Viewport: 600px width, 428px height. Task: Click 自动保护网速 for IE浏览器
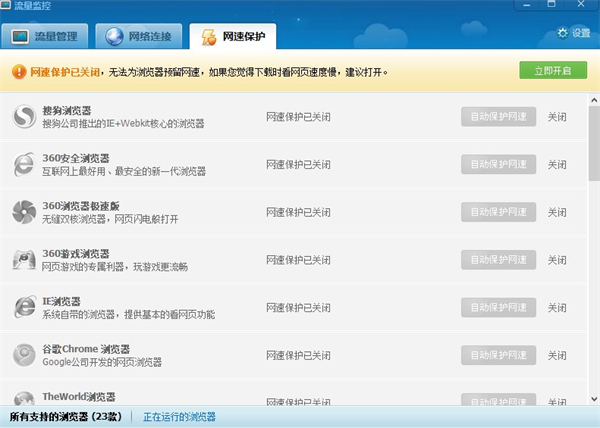(498, 308)
